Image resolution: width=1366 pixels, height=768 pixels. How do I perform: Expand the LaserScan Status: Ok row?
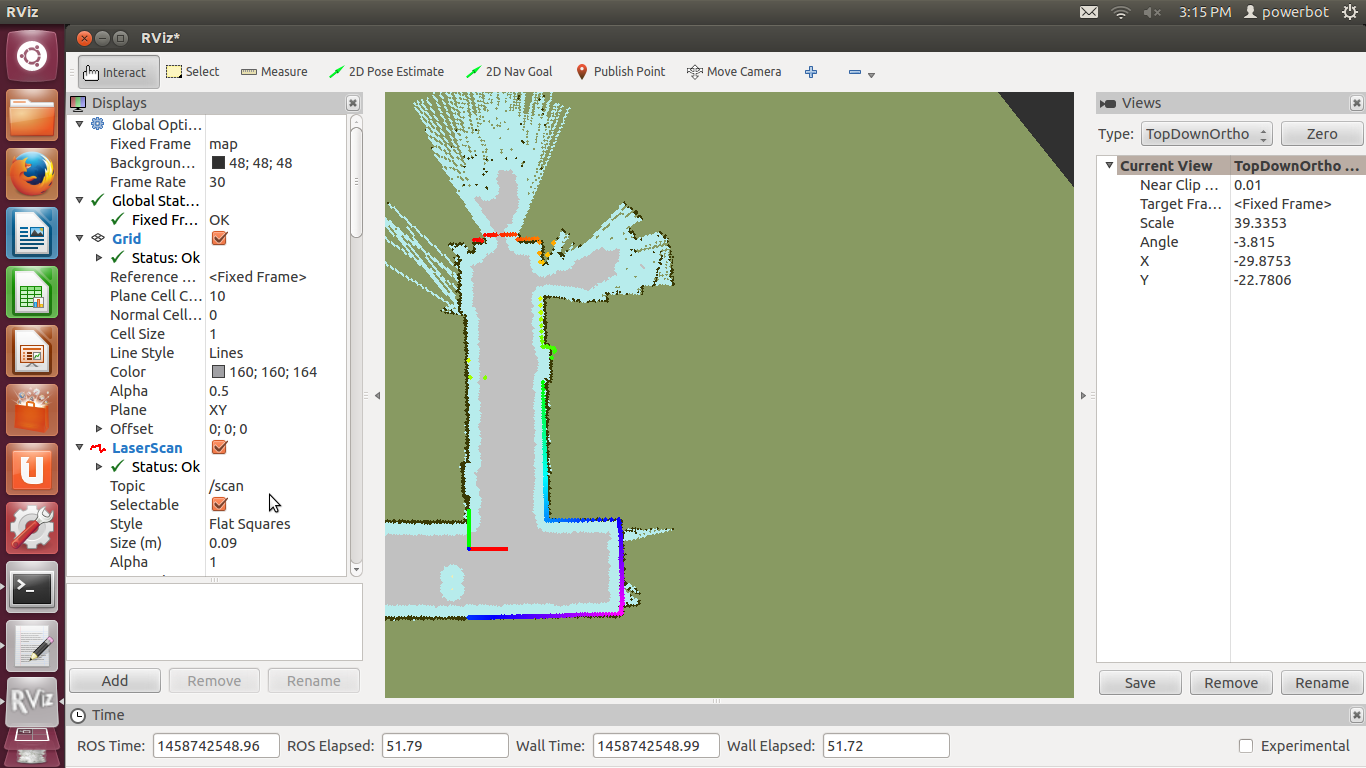[x=99, y=466]
